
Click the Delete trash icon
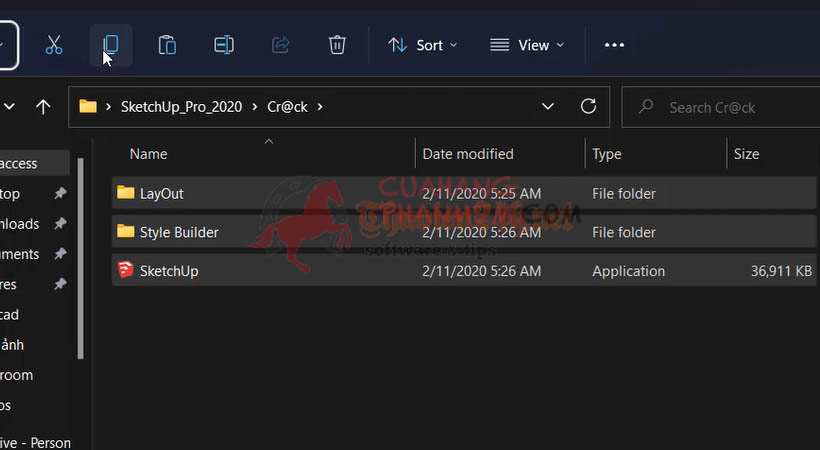pos(337,45)
